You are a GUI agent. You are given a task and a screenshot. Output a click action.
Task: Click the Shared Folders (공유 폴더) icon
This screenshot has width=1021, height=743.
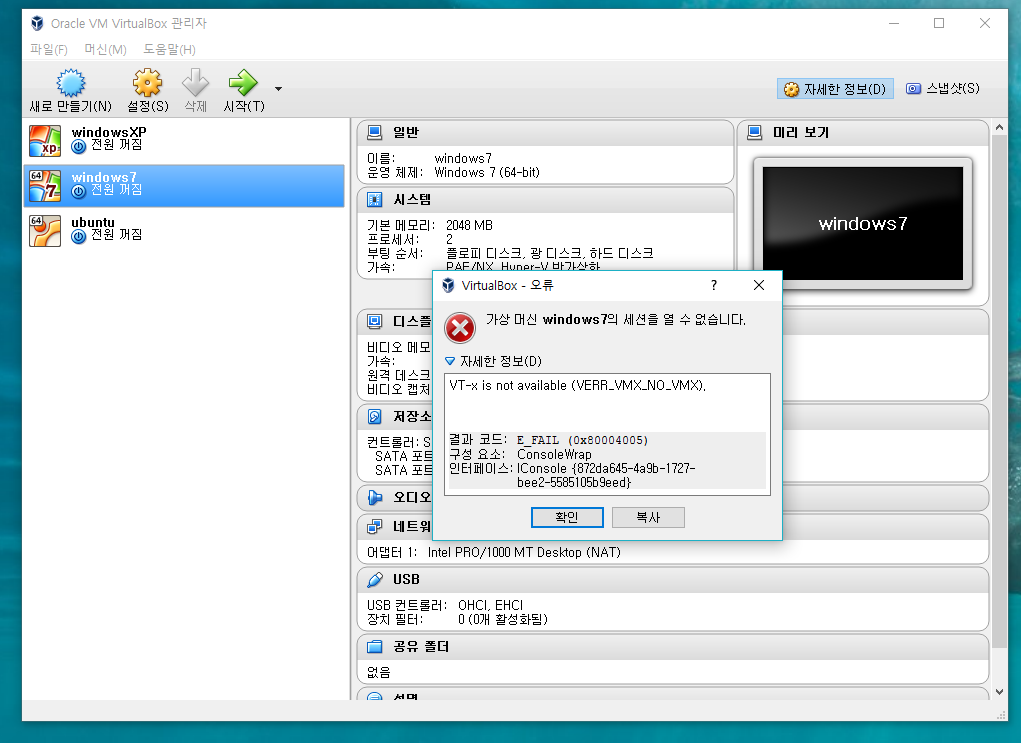pyautogui.click(x=374, y=647)
